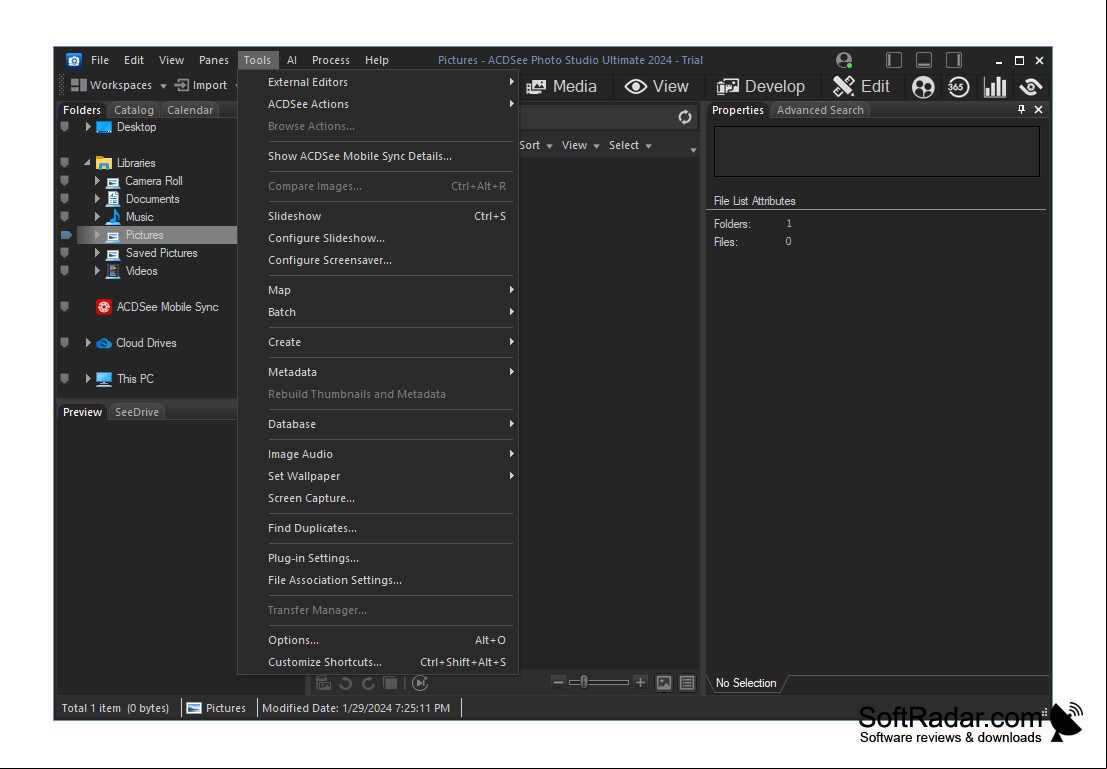
Task: Collapse the Libraries tree node
Action: pos(88,163)
